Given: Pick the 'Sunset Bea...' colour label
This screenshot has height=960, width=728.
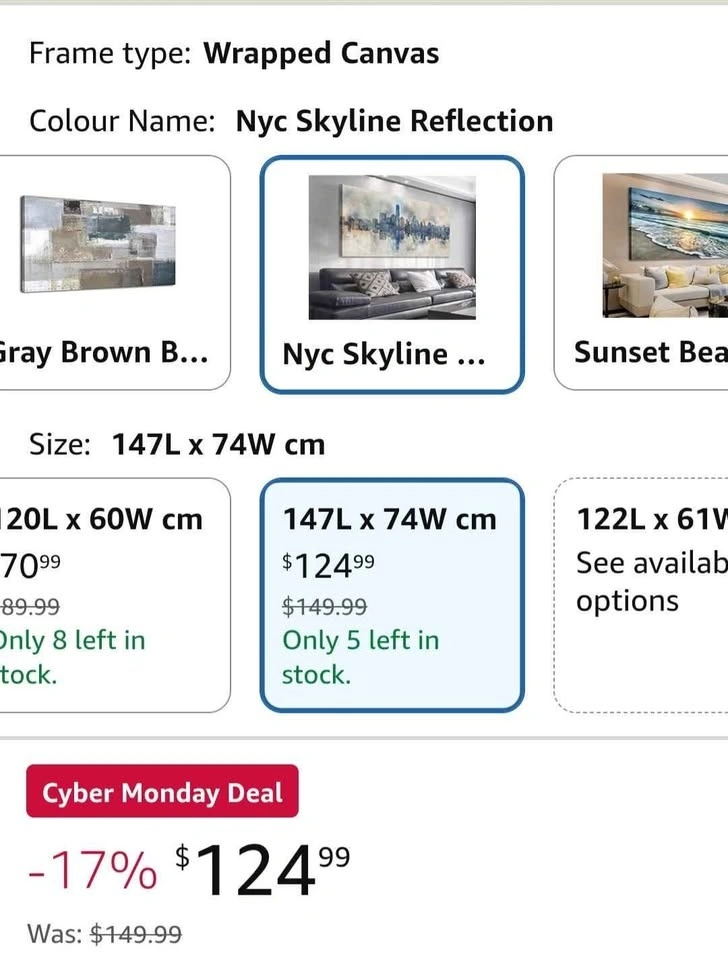Looking at the screenshot, I should [x=650, y=352].
